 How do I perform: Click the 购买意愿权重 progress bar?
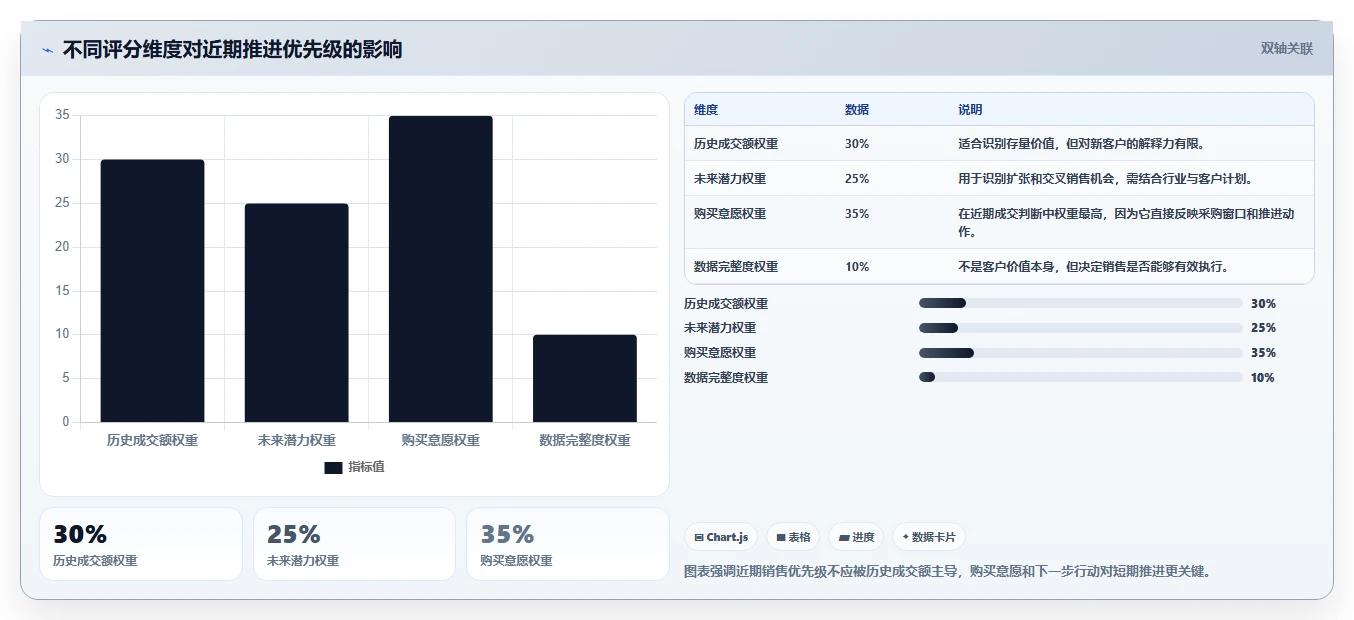tap(1080, 353)
